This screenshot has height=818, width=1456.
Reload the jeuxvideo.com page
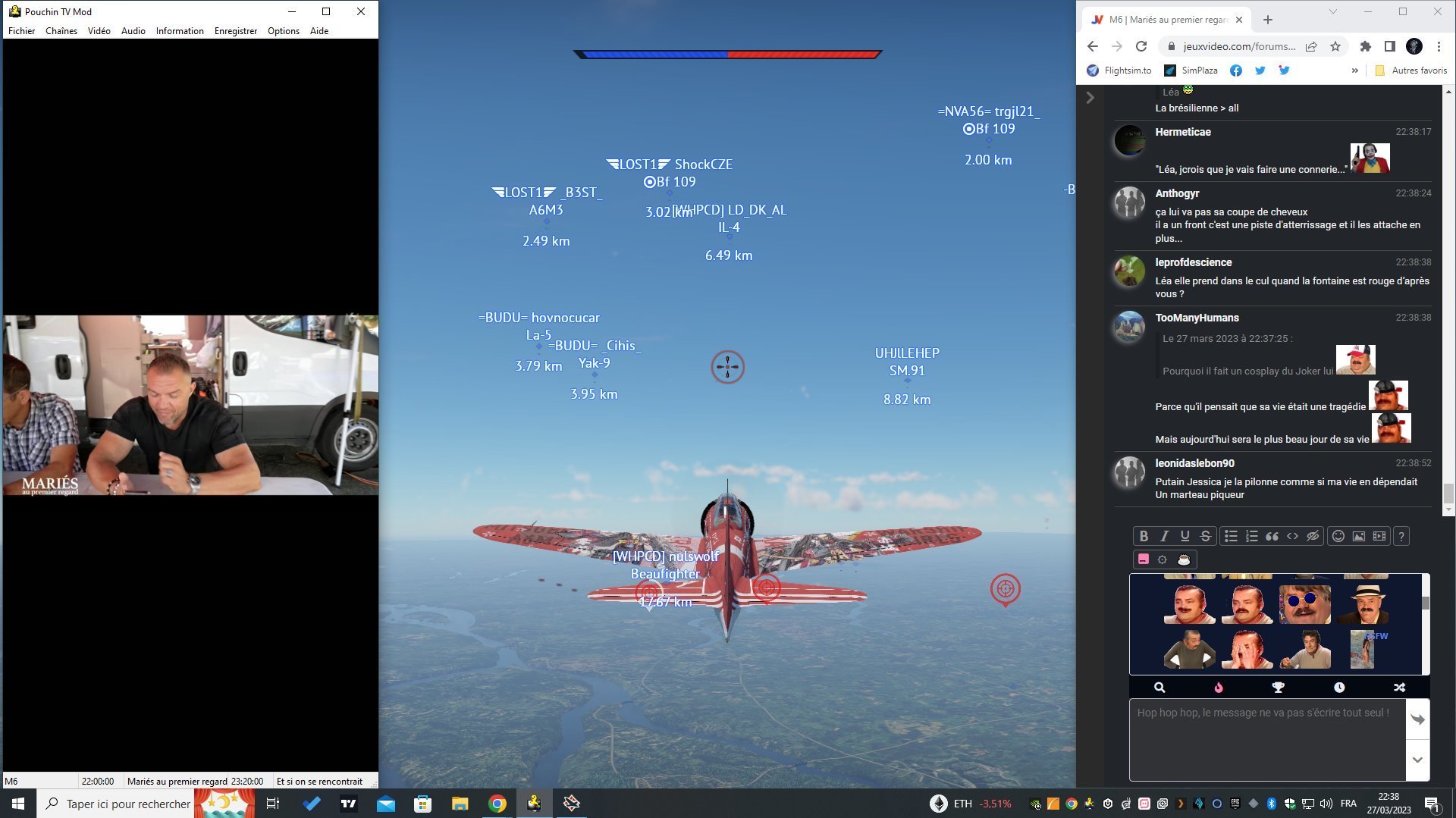tap(1141, 46)
